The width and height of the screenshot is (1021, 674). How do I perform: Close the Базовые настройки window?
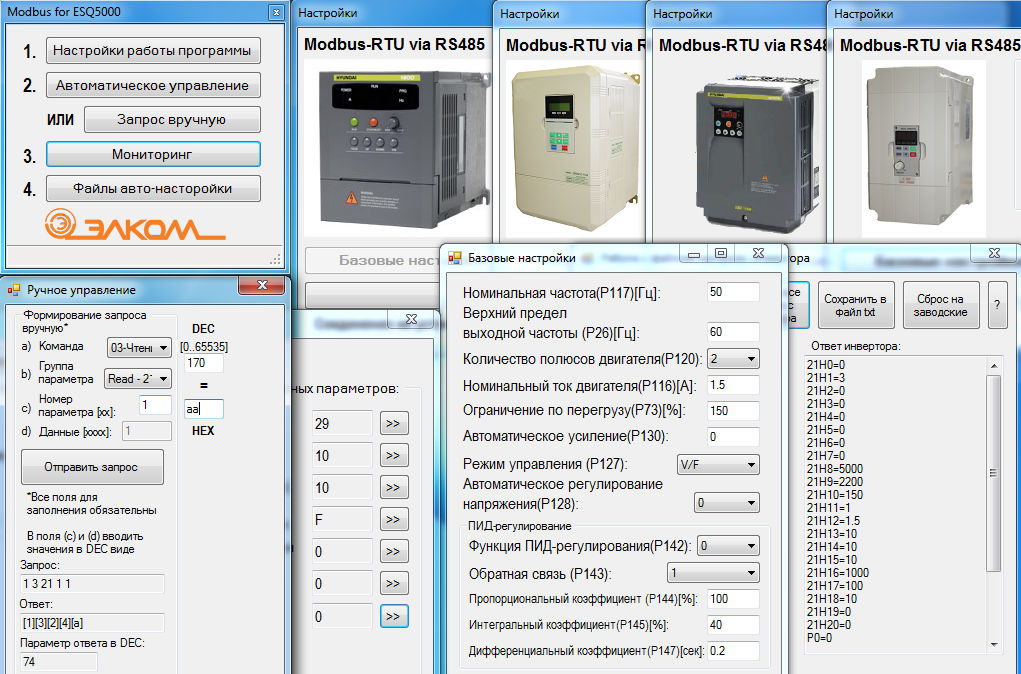(759, 253)
